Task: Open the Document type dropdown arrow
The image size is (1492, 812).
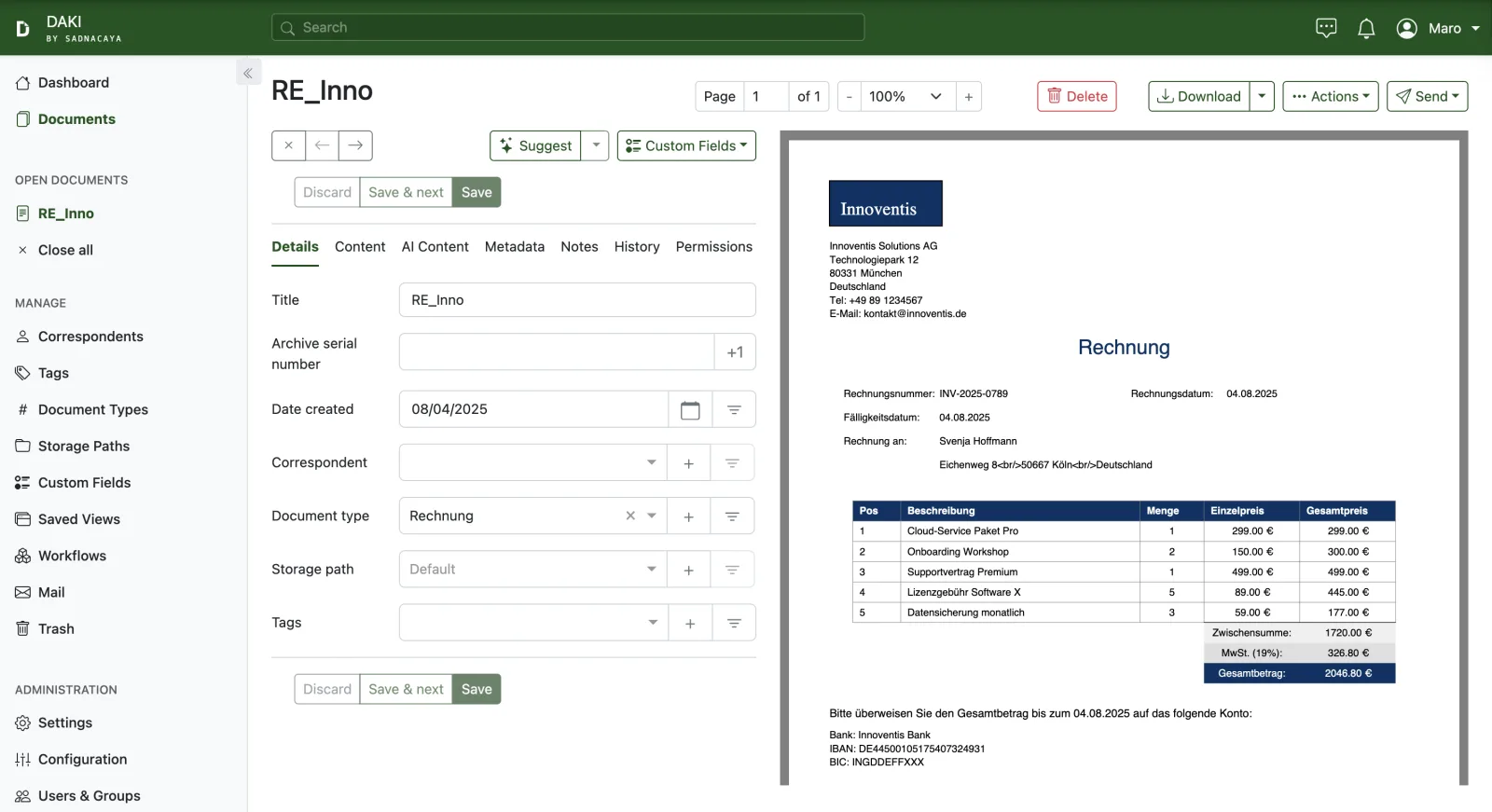Action: (652, 516)
